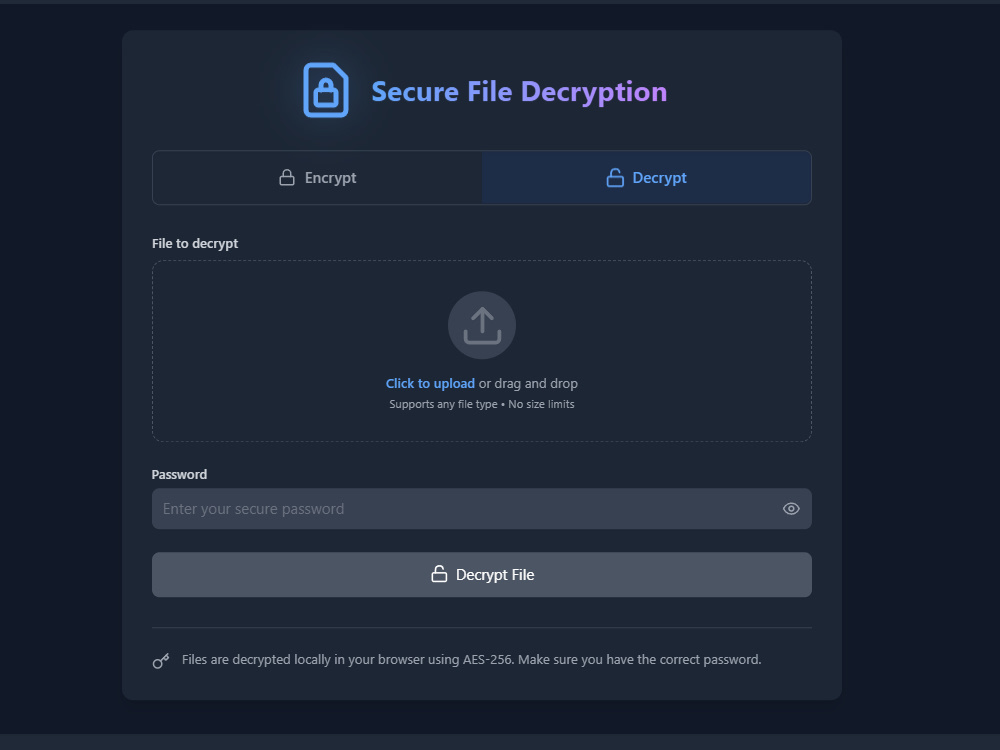Click 'Supports any file type • No size limits' text
The width and height of the screenshot is (1000, 750).
tap(482, 404)
